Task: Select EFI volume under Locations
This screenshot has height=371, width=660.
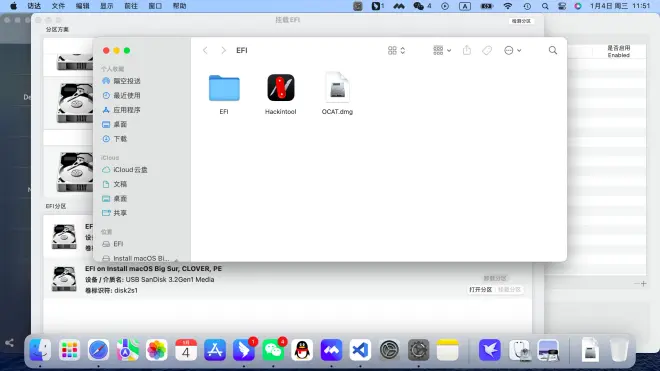Action: (x=113, y=244)
